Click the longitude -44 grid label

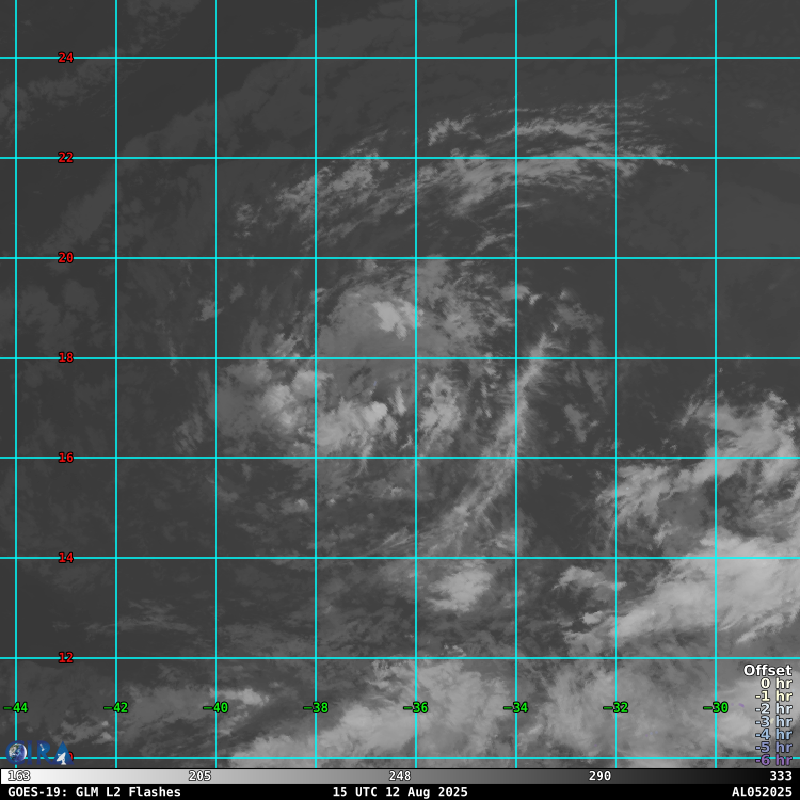[x=16, y=708]
